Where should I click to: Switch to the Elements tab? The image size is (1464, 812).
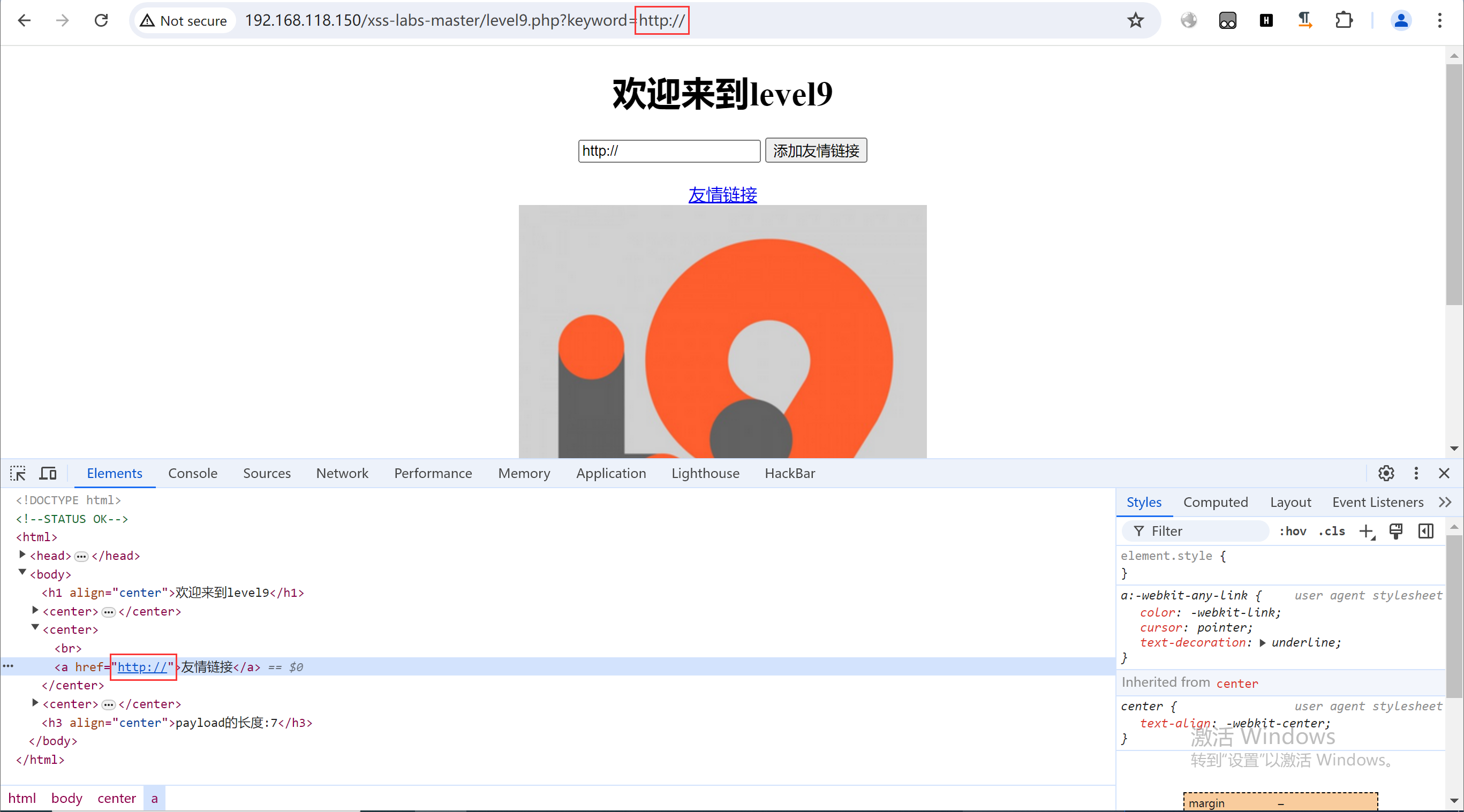[114, 473]
